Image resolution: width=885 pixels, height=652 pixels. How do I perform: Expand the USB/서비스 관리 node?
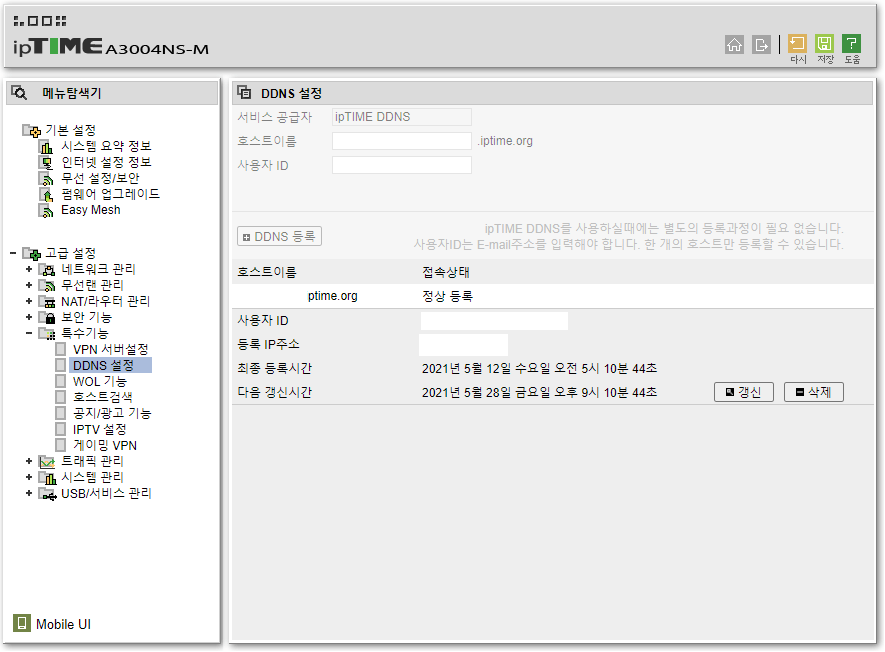pyautogui.click(x=29, y=493)
